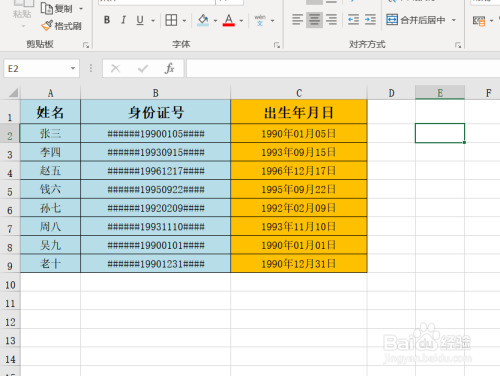Select date cell 1990年12月31日
Image resolution: width=500 pixels, height=376 pixels.
(x=299, y=264)
